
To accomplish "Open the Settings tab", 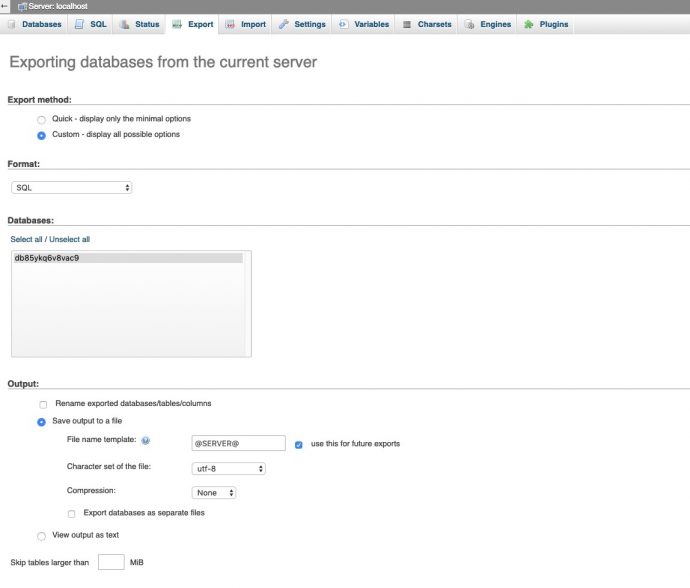I will [x=302, y=24].
